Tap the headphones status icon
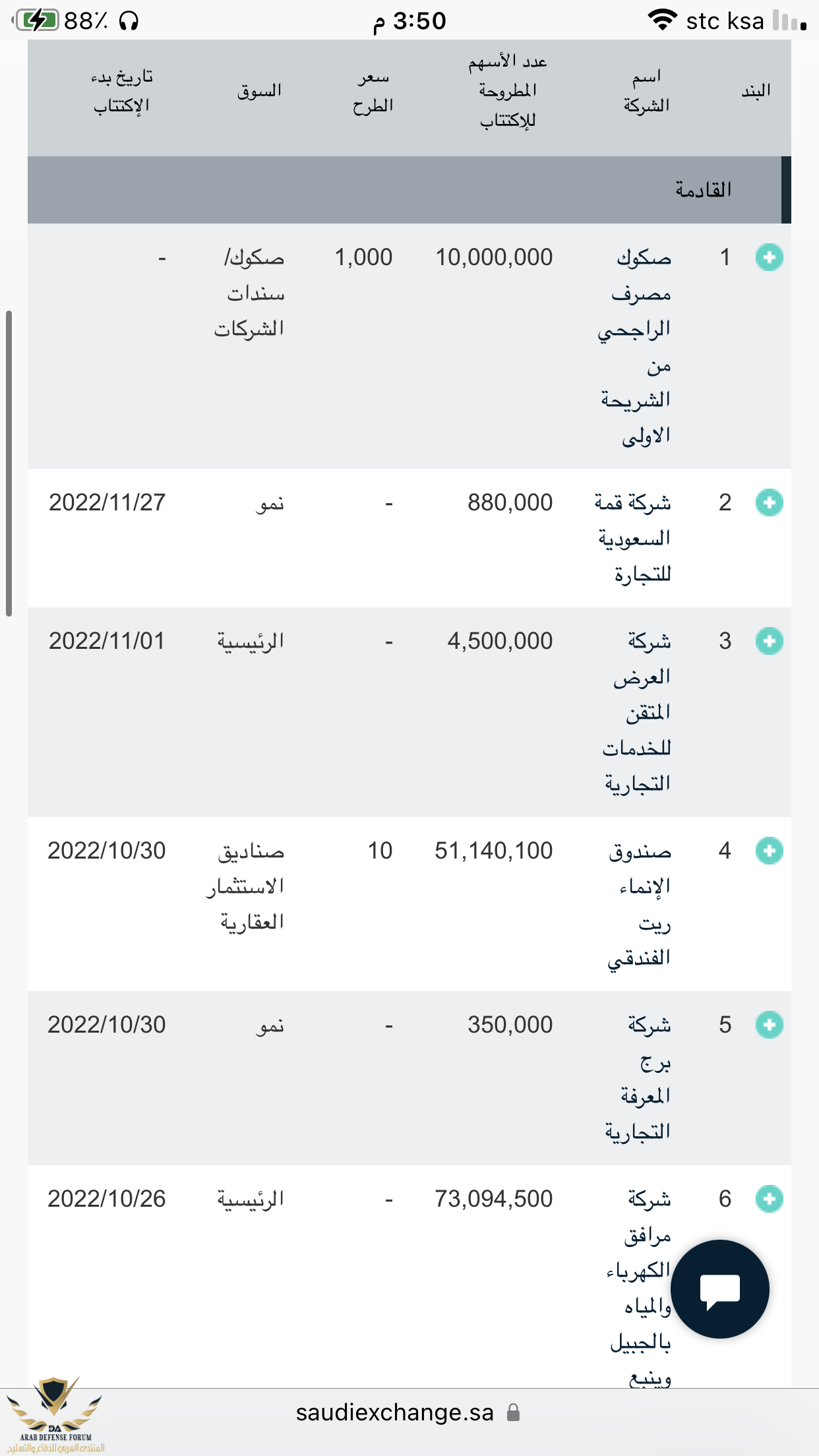The height and width of the screenshot is (1456, 819). (x=129, y=21)
